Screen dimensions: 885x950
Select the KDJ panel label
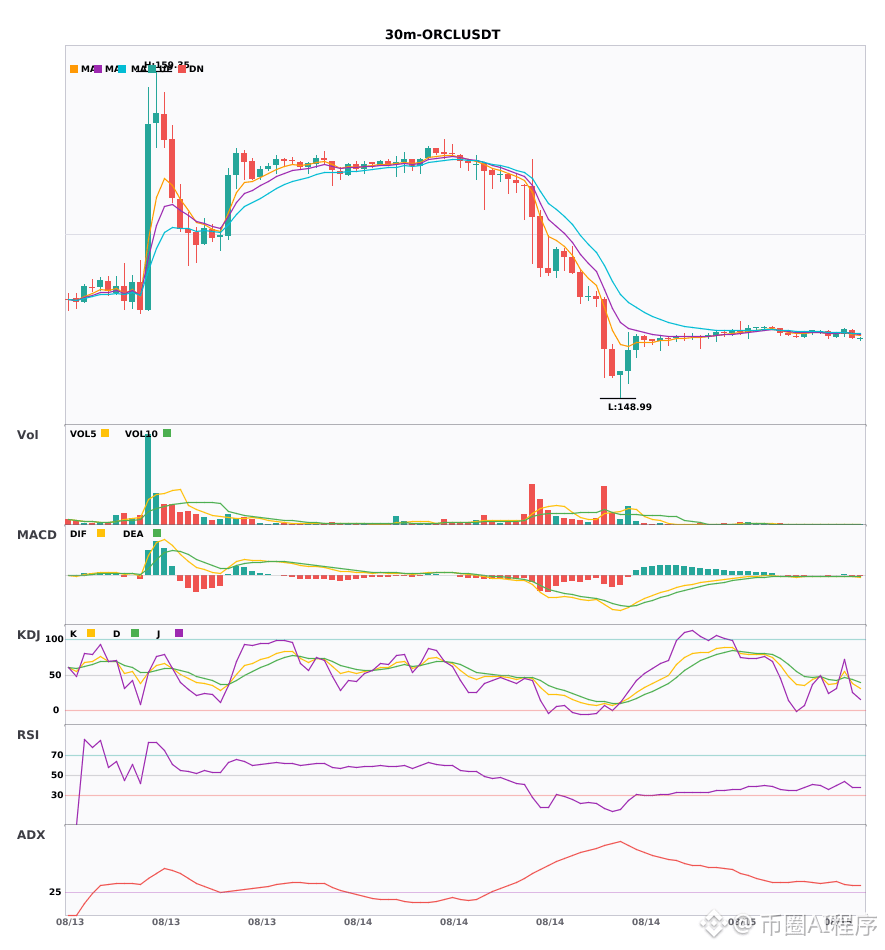click(28, 635)
